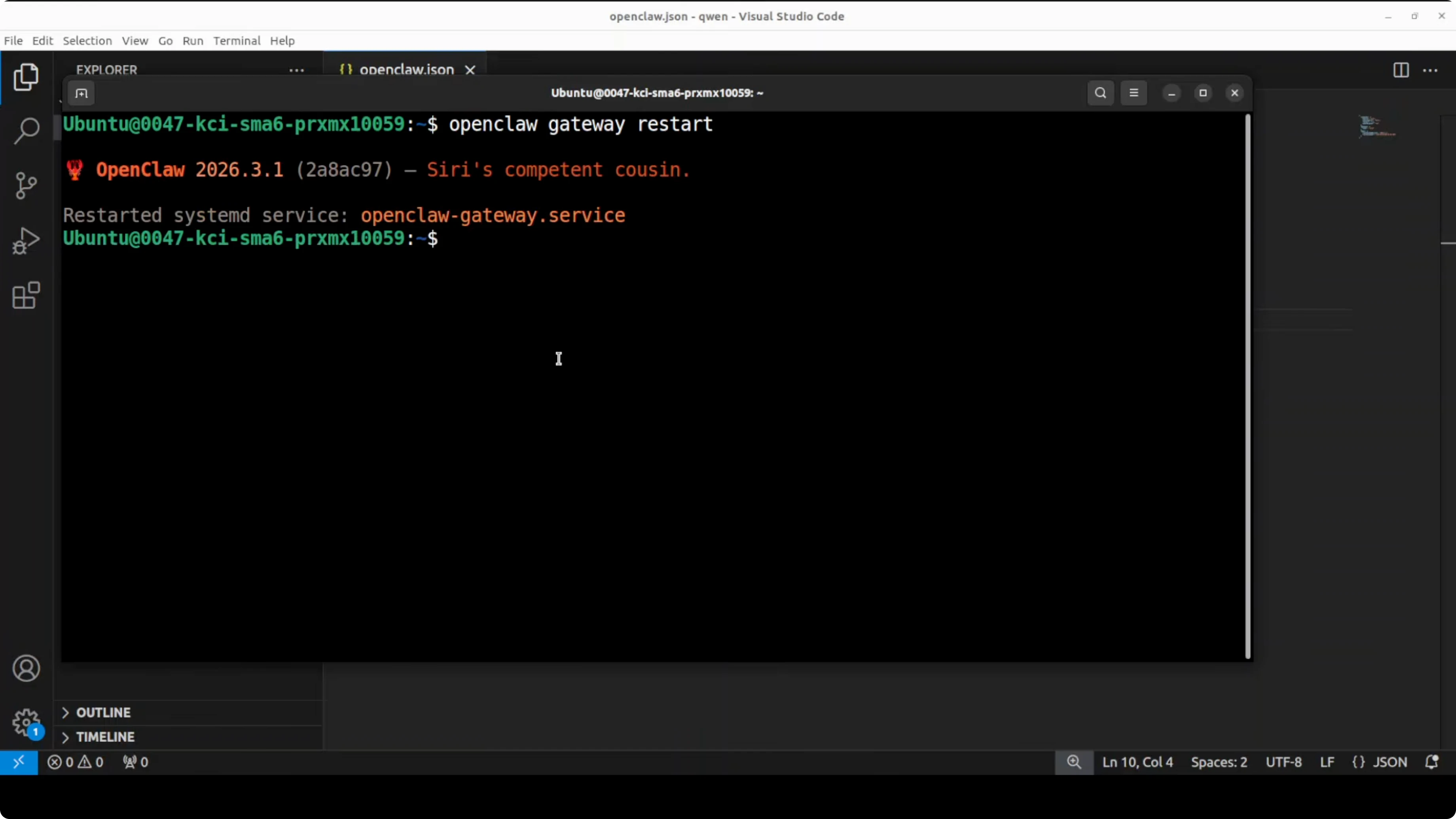1456x819 pixels.
Task: Click Ln 10, Col 4 indicator
Action: (1137, 762)
